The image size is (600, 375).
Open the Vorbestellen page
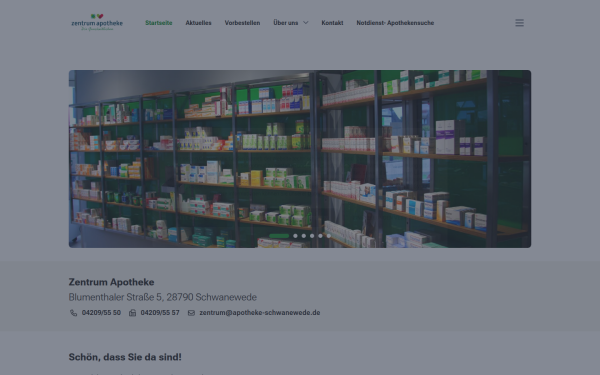point(242,23)
